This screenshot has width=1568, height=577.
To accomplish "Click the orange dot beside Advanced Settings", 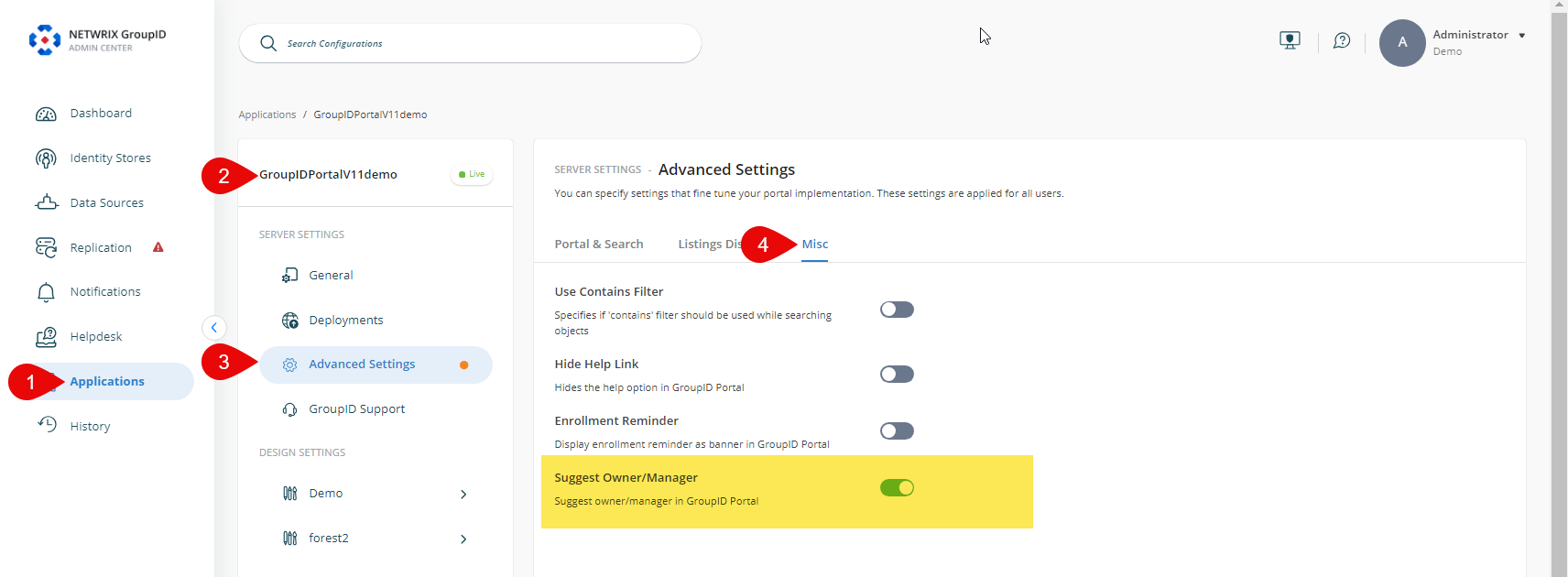I will (464, 365).
